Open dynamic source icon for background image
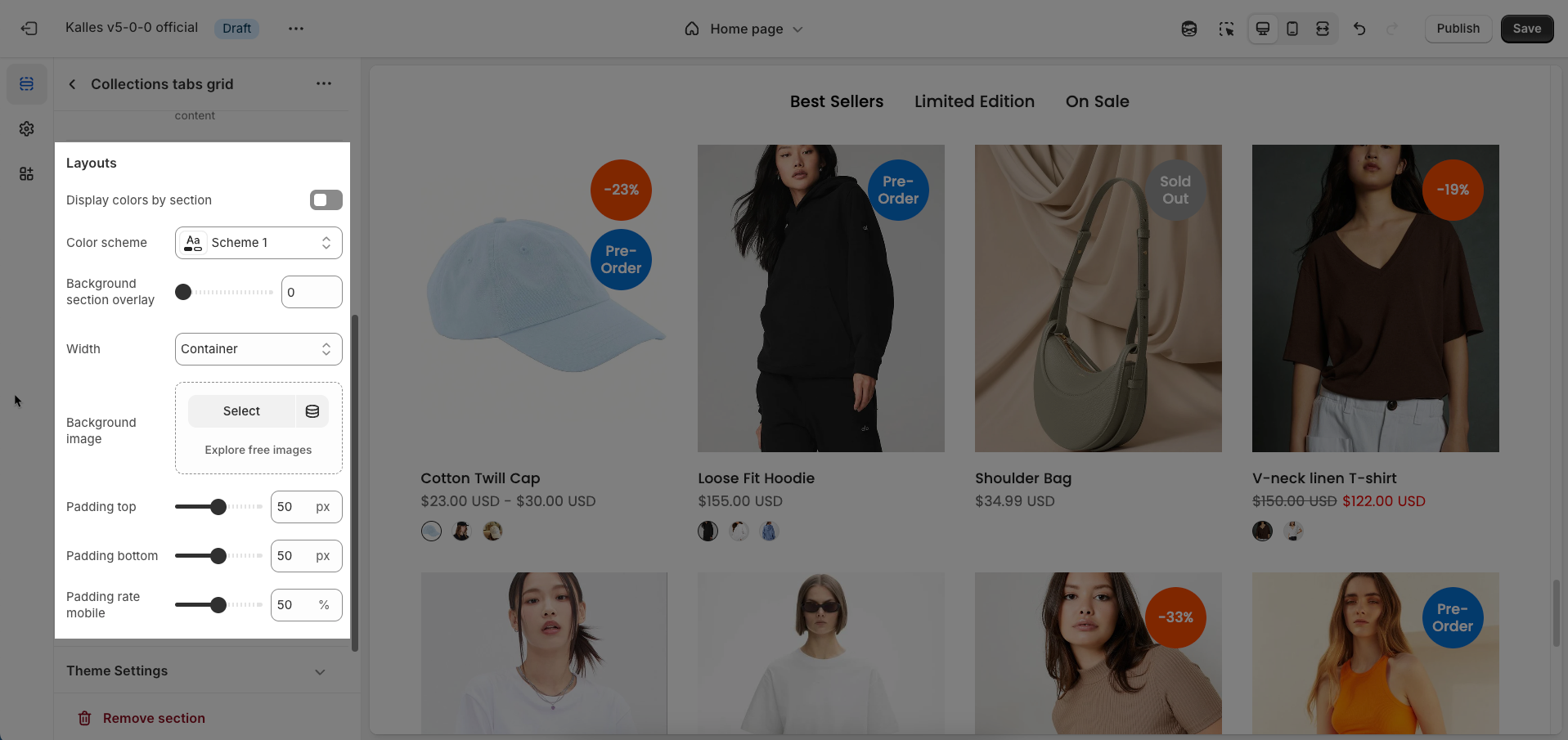Image resolution: width=1568 pixels, height=740 pixels. point(312,411)
